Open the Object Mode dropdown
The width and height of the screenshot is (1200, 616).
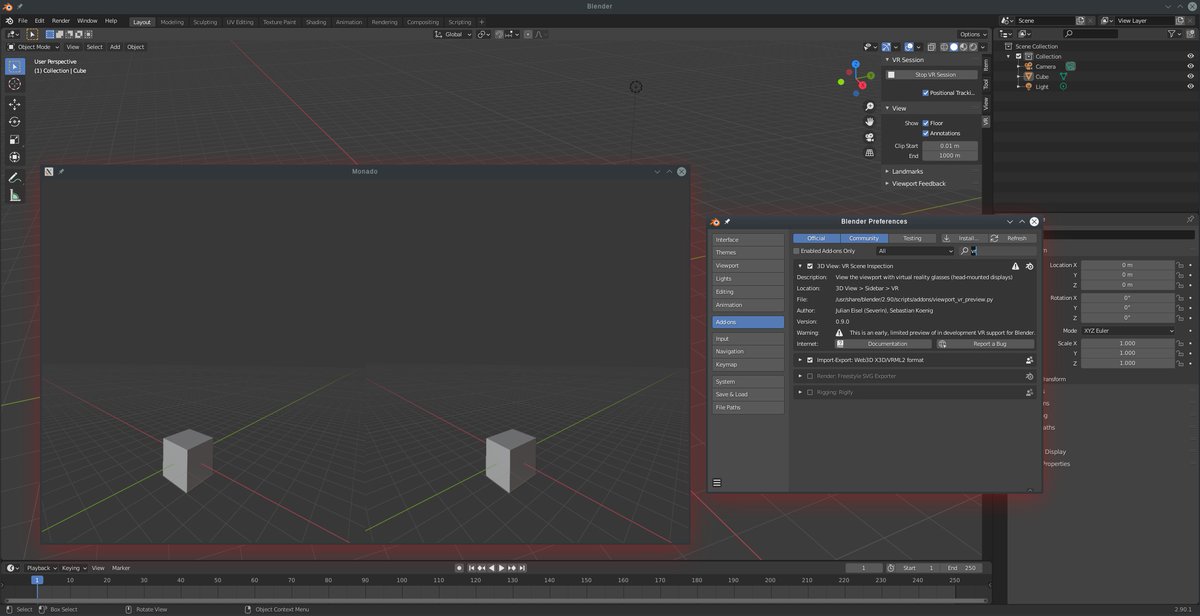tap(33, 47)
